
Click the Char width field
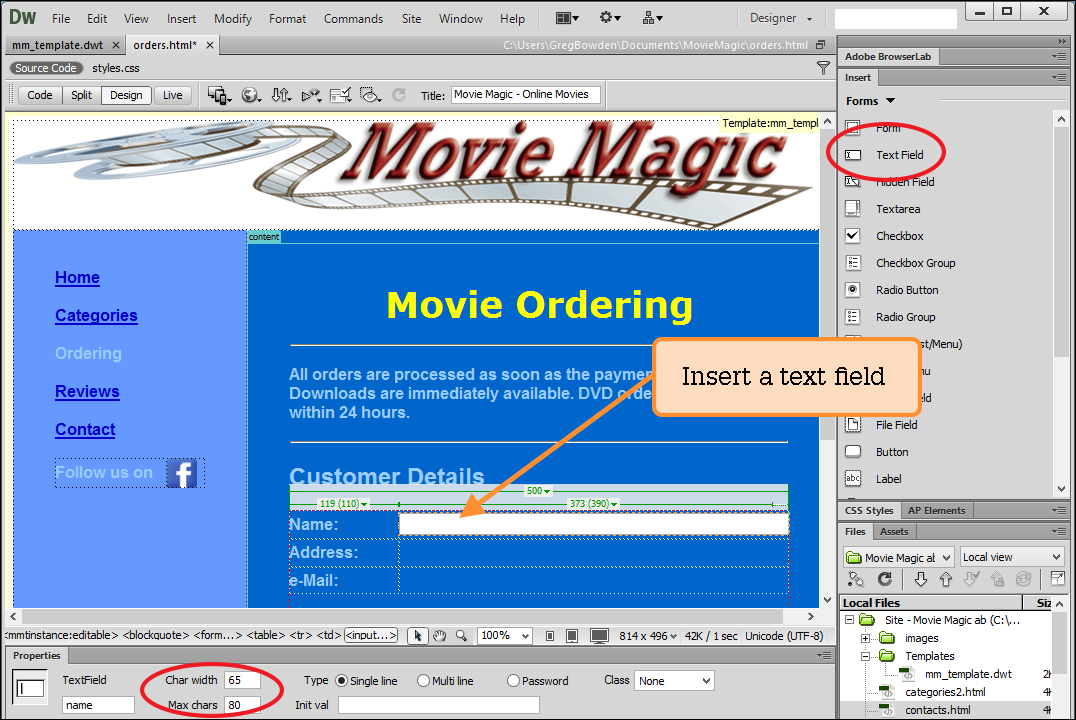tap(242, 680)
